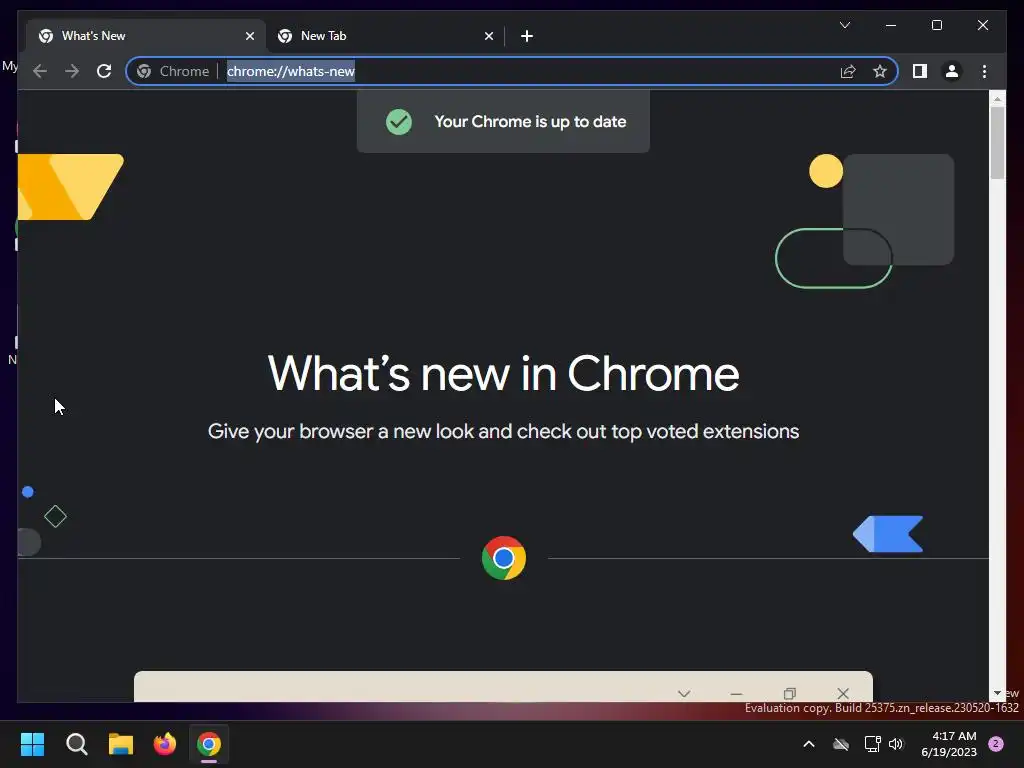Click the Chrome logo in page center
Viewport: 1024px width, 768px height.
click(x=504, y=558)
